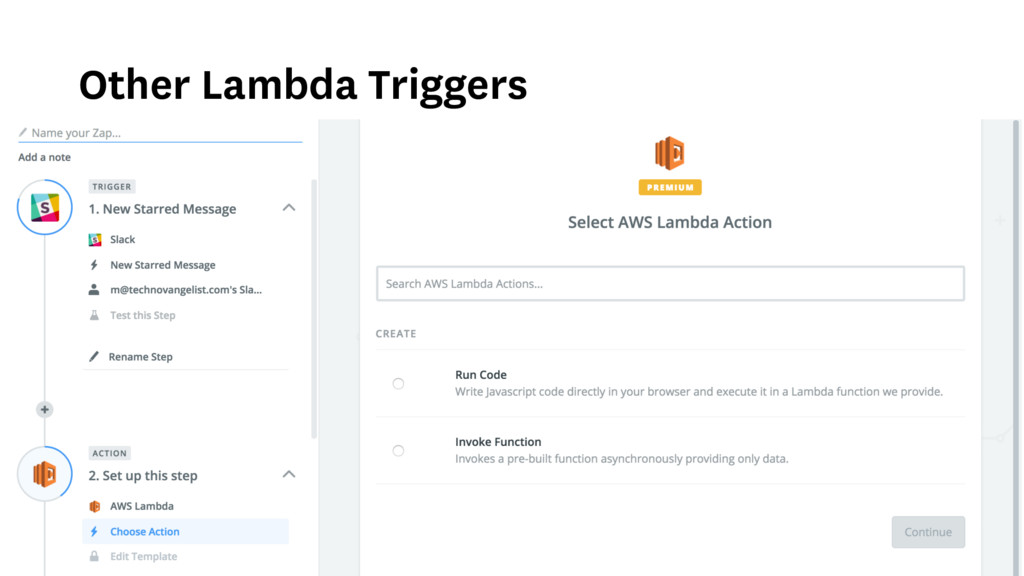The image size is (1024, 576).
Task: Click the PREMIUM badge
Action: pos(669,187)
